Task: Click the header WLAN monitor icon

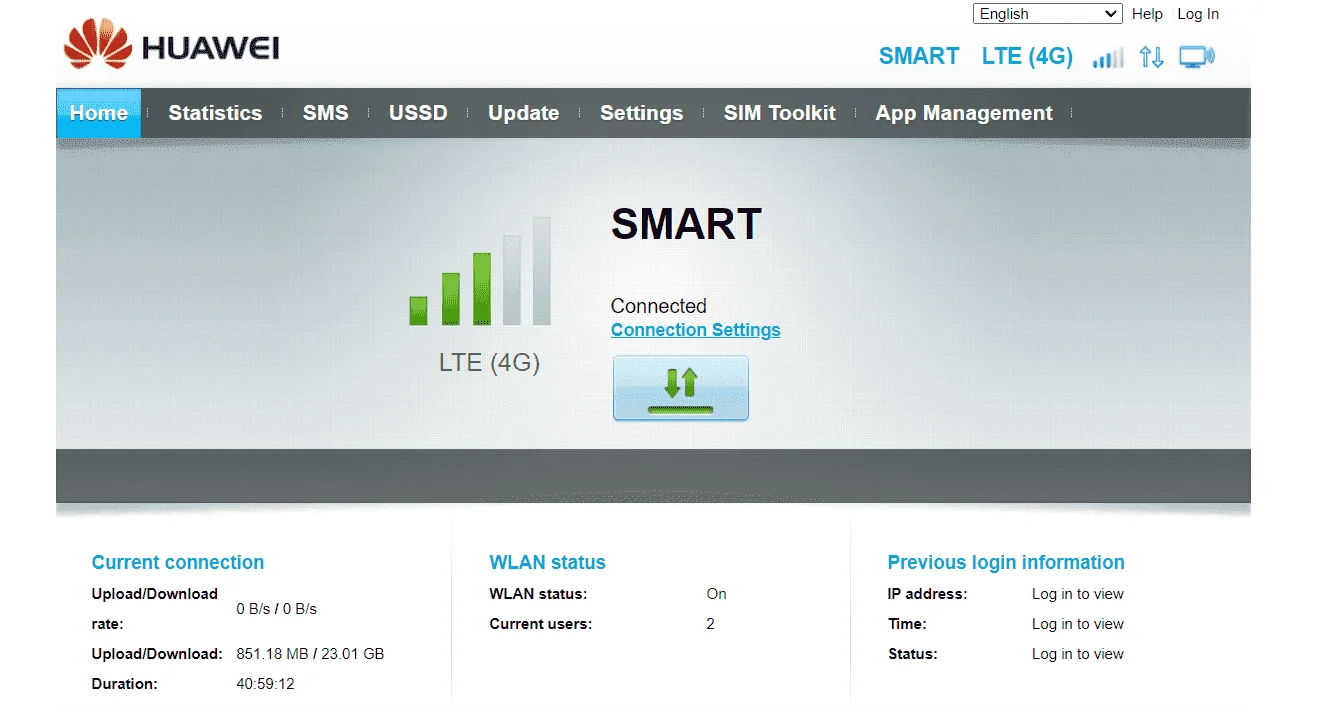Action: [1196, 57]
